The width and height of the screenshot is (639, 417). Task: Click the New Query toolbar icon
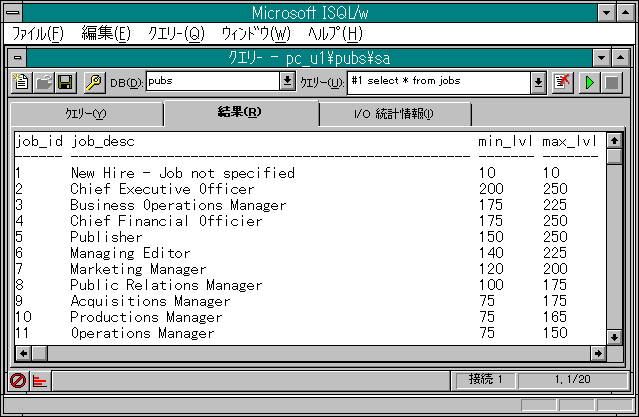pyautogui.click(x=22, y=83)
